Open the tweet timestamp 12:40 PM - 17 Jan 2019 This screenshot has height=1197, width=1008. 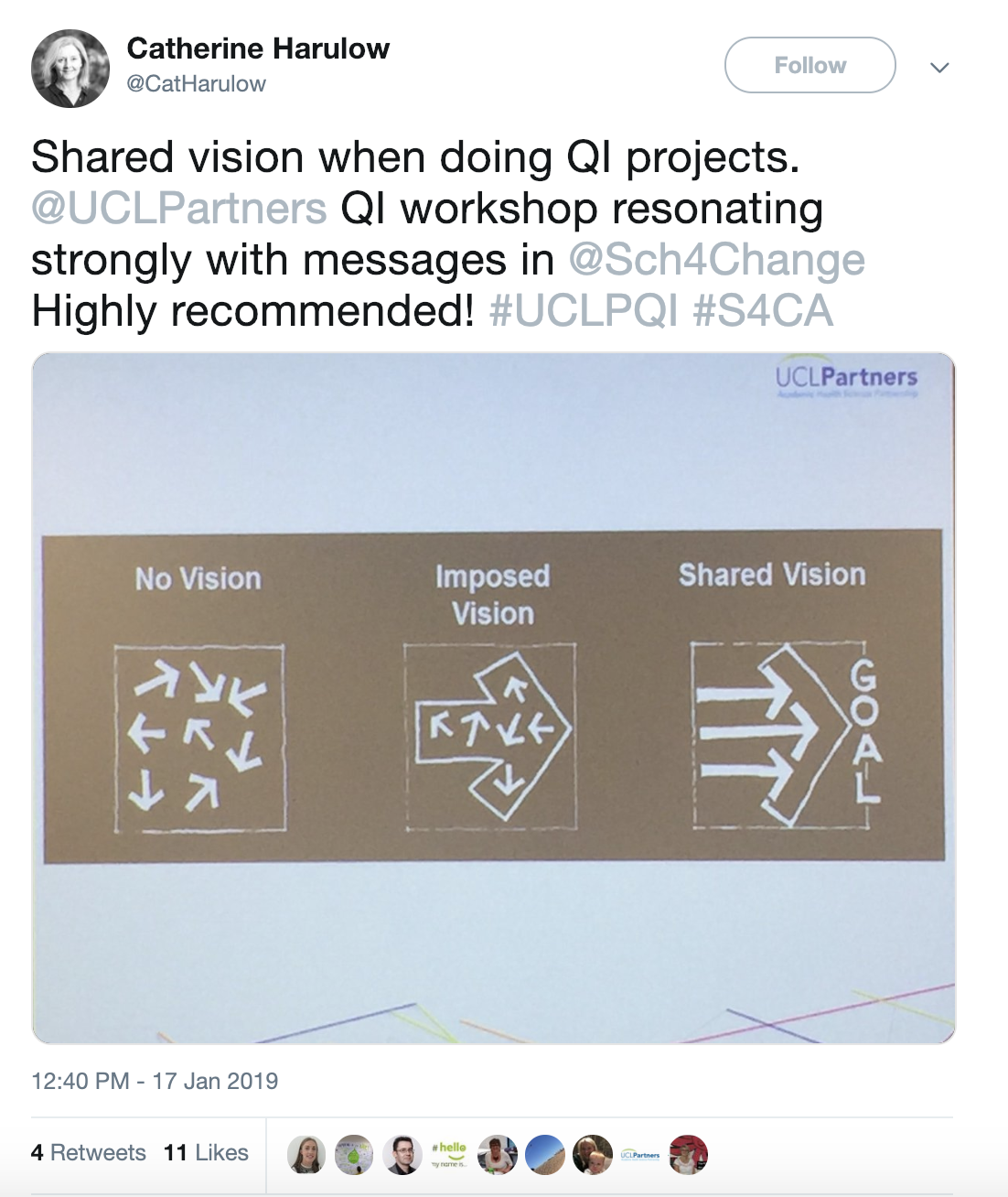(155, 1081)
